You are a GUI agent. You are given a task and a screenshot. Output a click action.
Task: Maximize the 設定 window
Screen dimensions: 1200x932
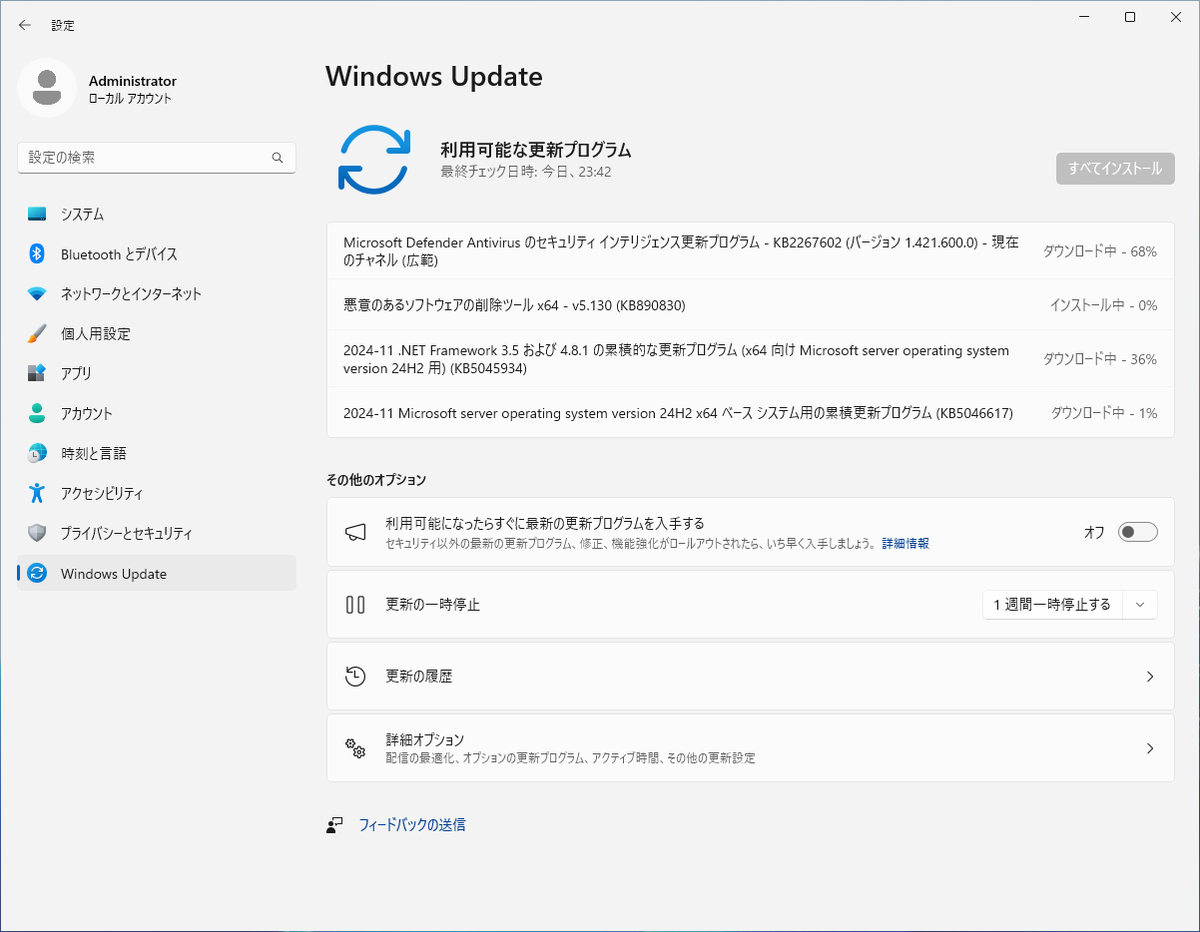tap(1130, 17)
